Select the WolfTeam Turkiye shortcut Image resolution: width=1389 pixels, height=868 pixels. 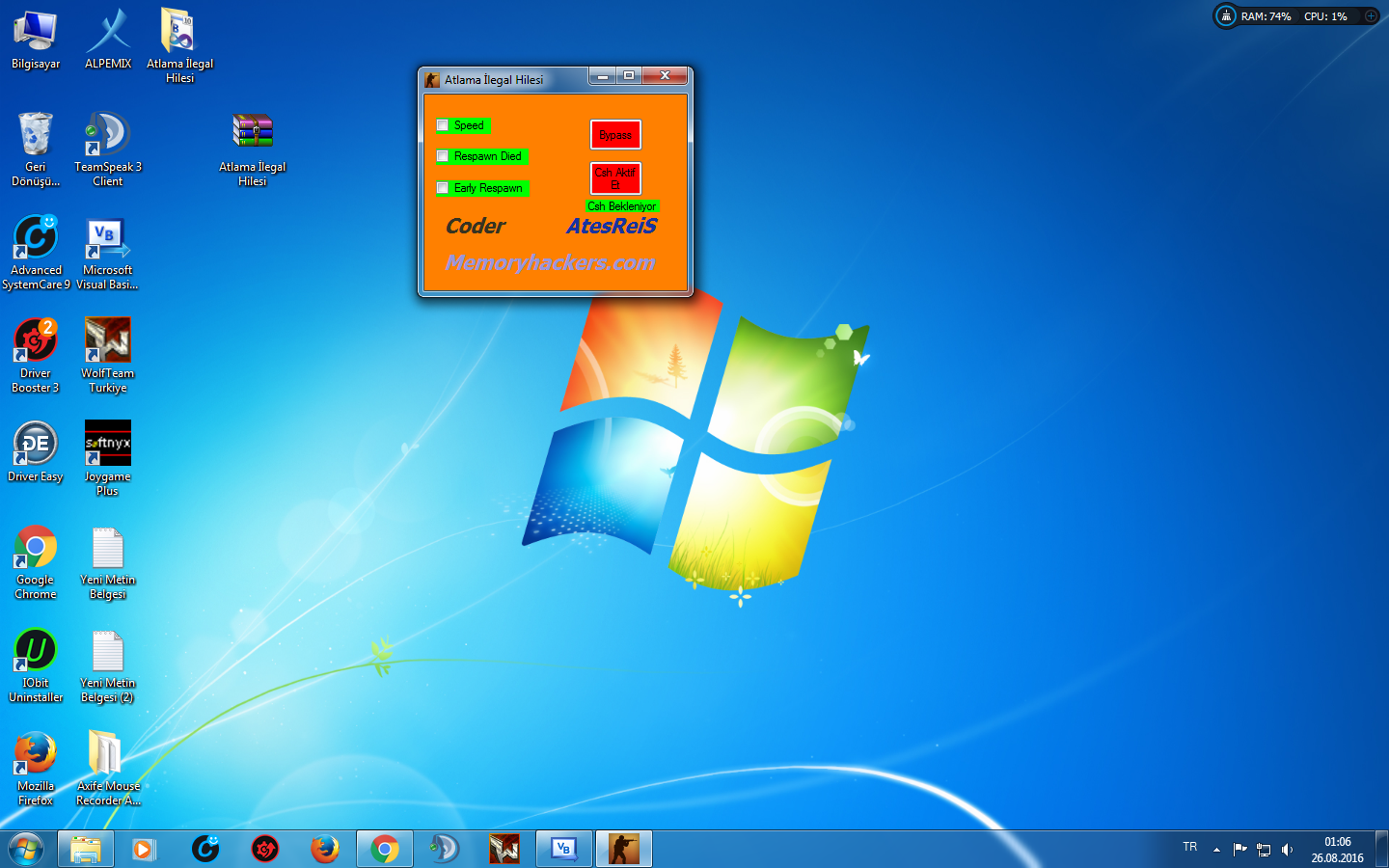[x=108, y=356]
